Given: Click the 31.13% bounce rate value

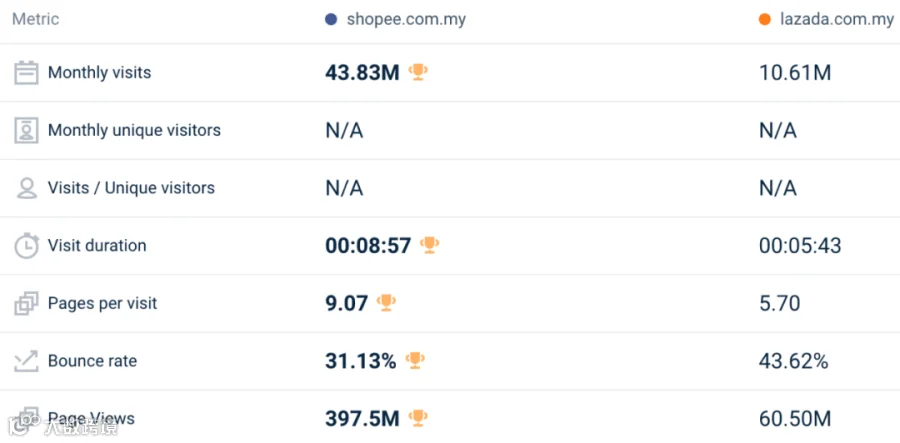Looking at the screenshot, I should pos(360,361).
